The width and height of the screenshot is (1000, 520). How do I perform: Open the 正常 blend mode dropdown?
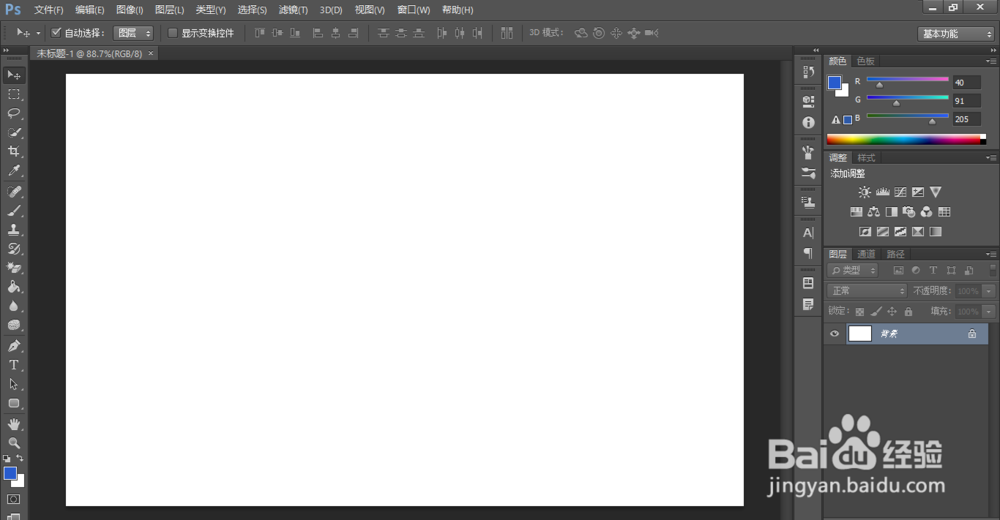coord(867,291)
